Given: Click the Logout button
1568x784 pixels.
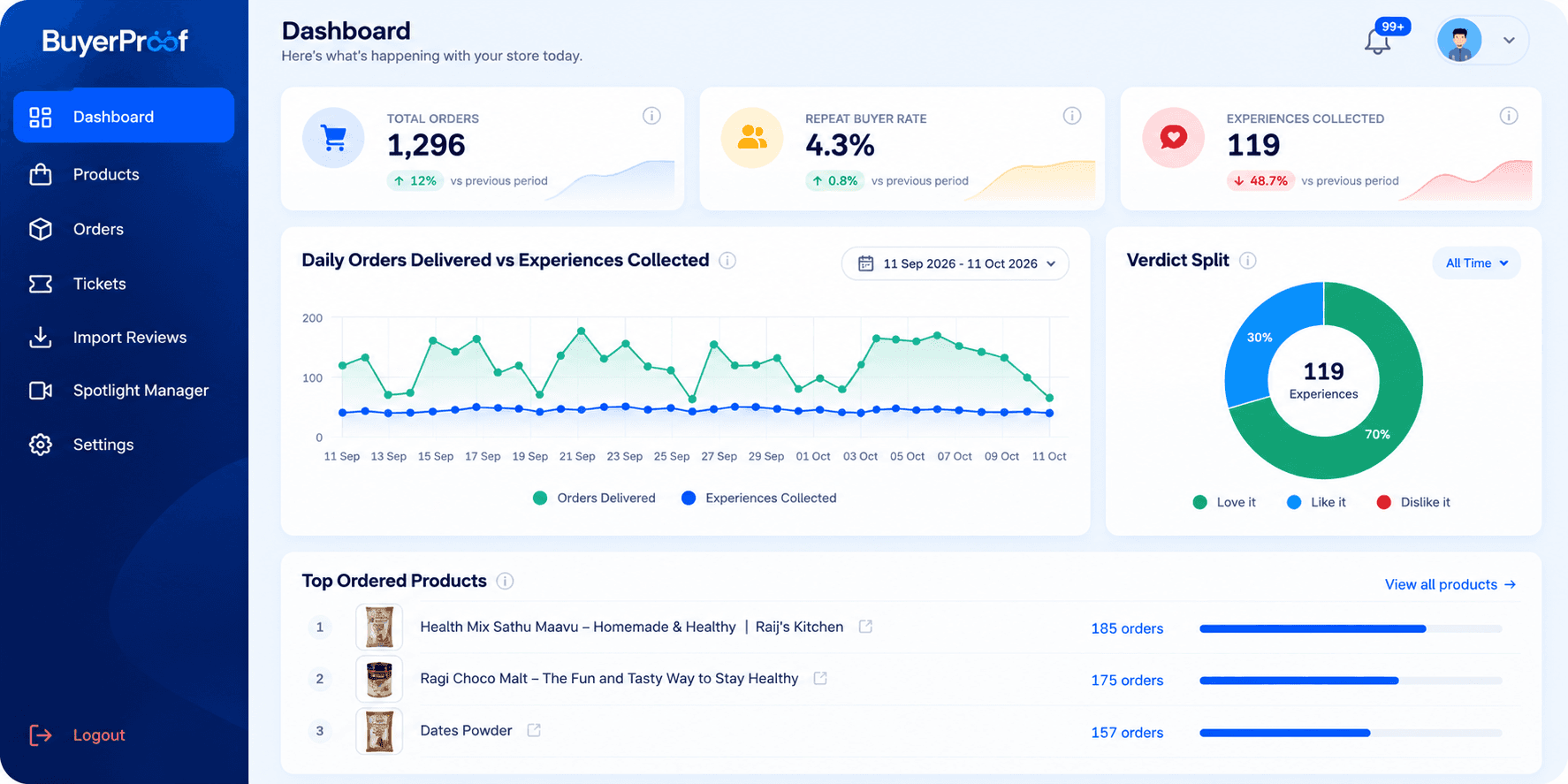Looking at the screenshot, I should [x=78, y=735].
